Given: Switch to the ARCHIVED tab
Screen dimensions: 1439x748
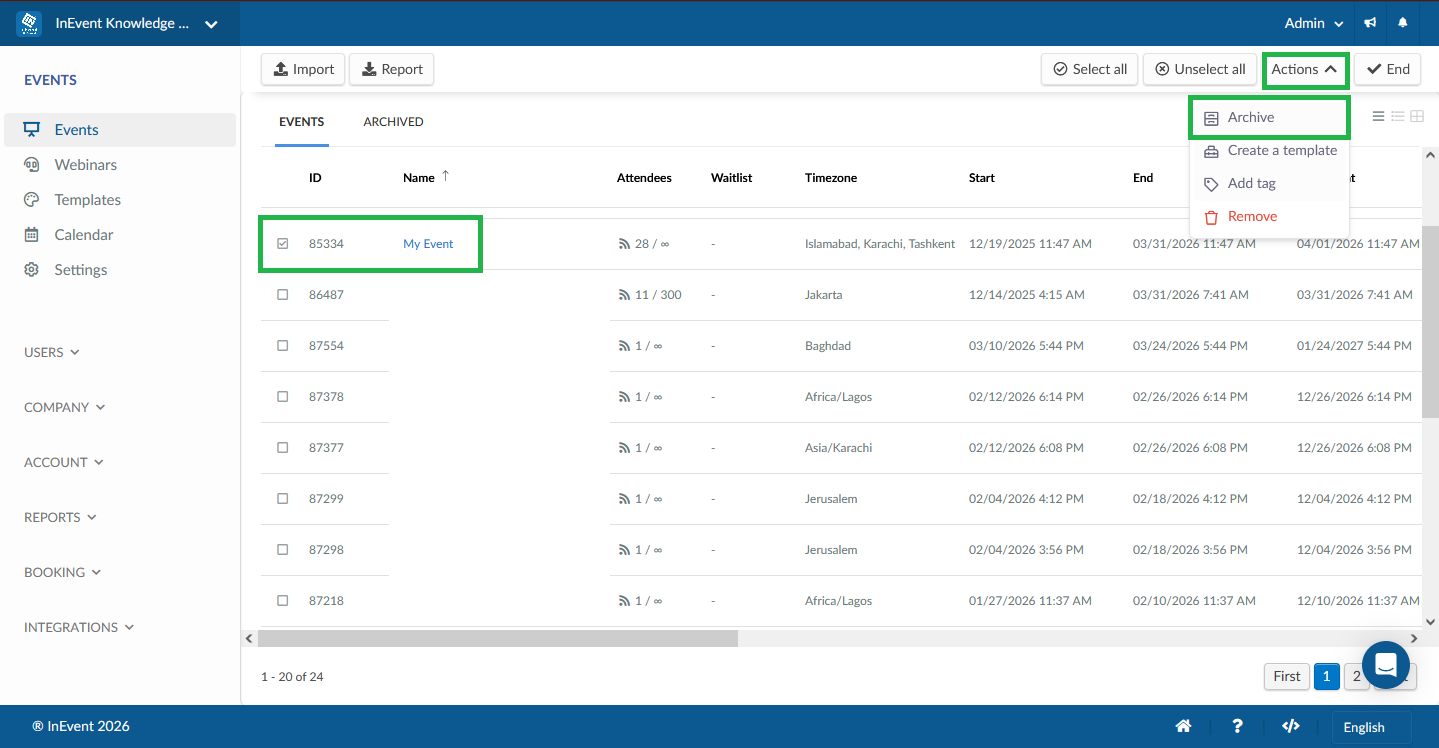Looking at the screenshot, I should click(393, 122).
